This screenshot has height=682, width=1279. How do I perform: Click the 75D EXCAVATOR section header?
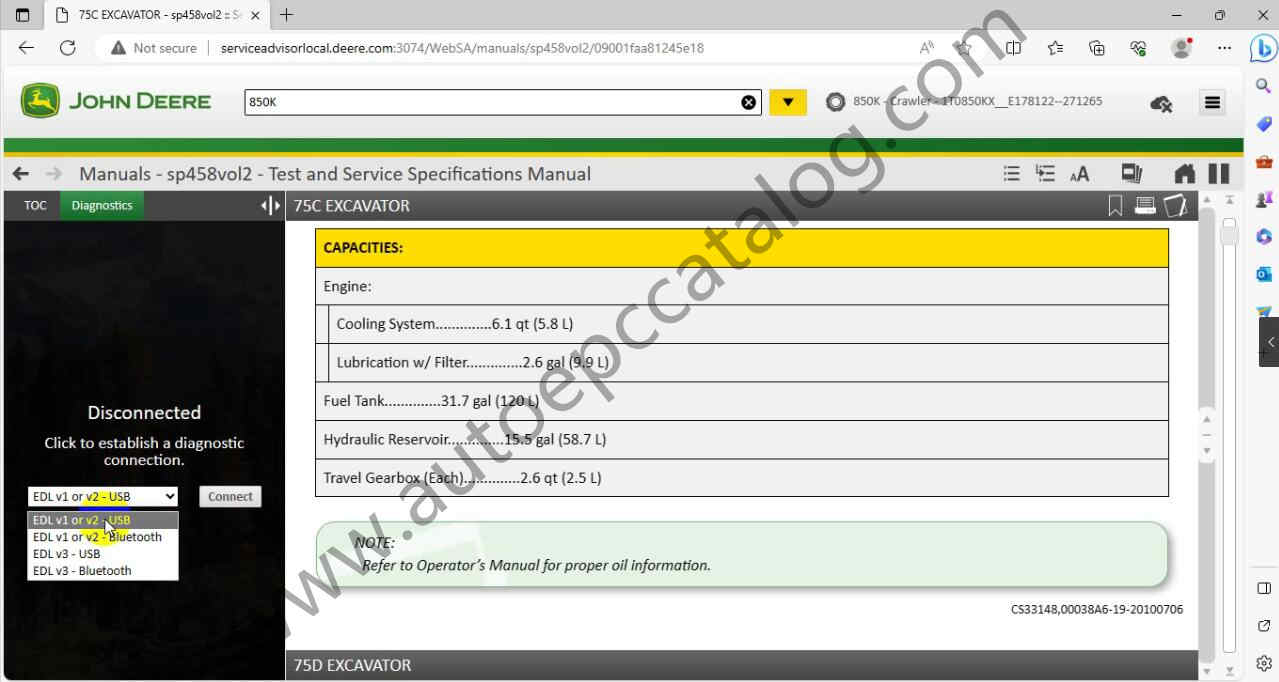(741, 665)
